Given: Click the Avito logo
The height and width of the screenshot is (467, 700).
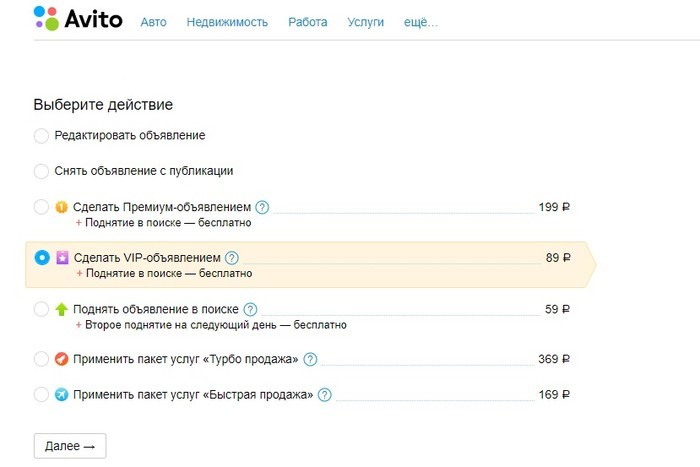Looking at the screenshot, I should [x=78, y=18].
